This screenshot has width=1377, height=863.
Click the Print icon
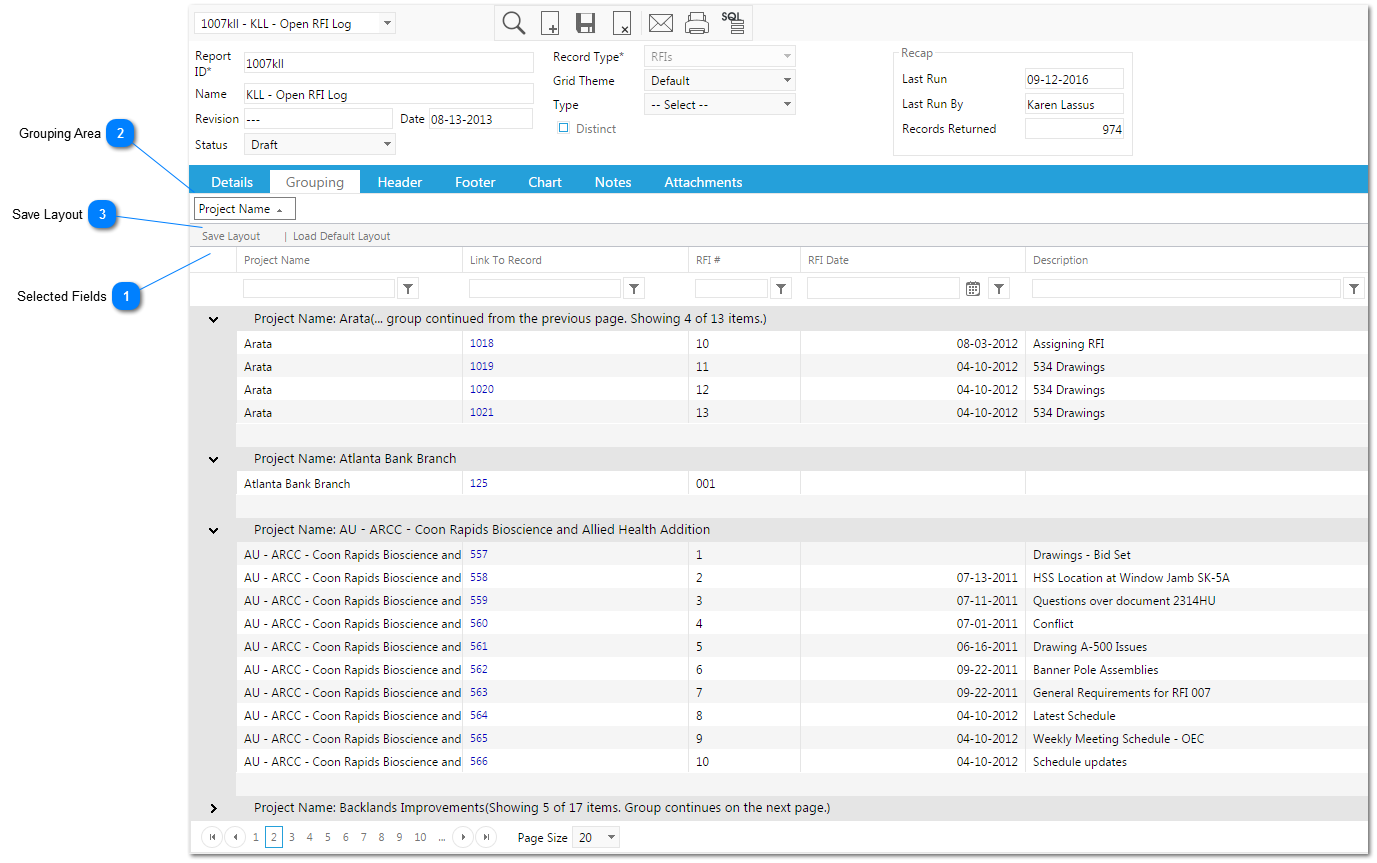point(697,23)
